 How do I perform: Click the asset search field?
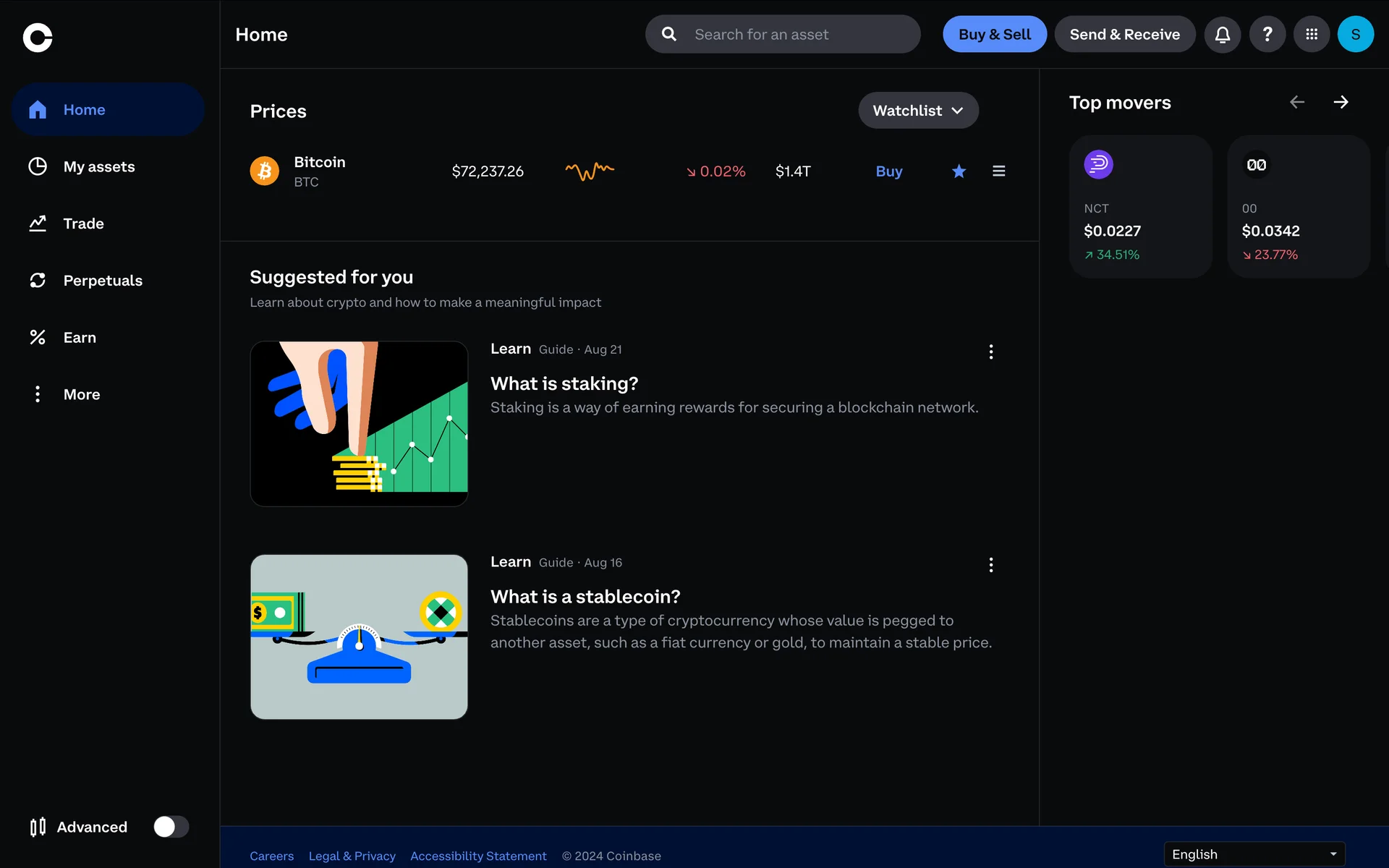(783, 34)
